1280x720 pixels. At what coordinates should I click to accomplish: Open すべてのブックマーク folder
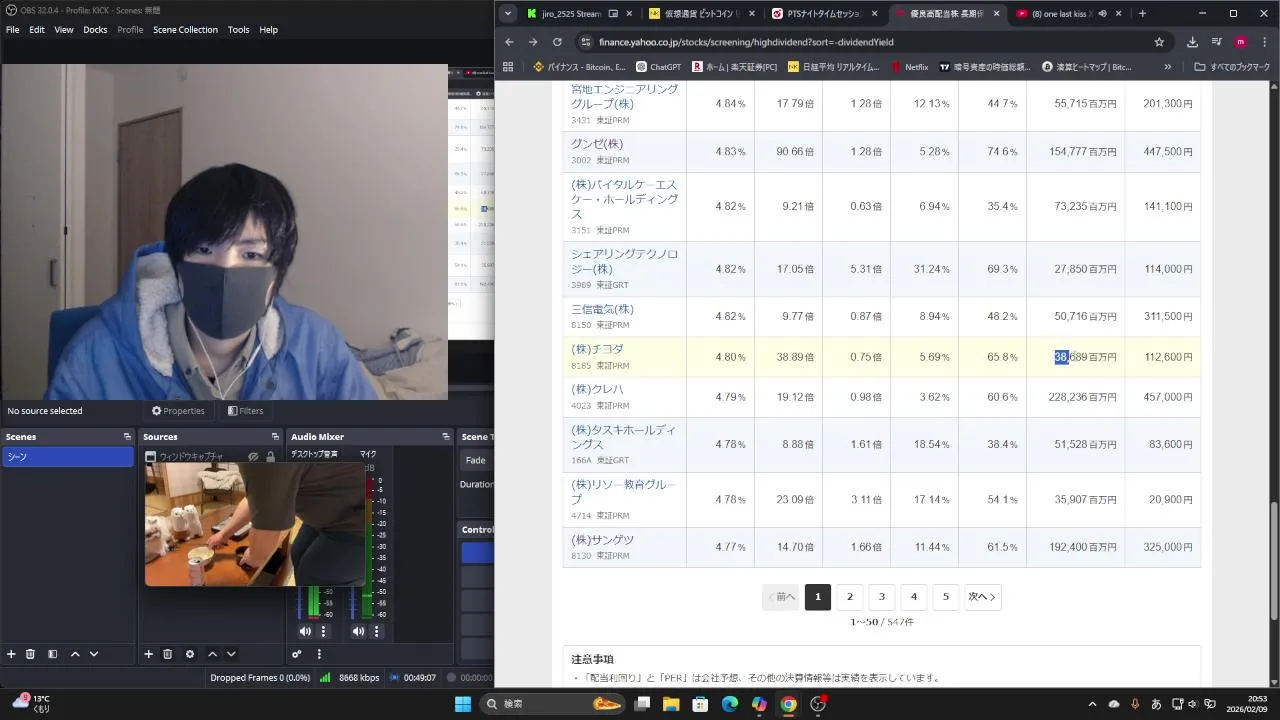pos(1233,67)
